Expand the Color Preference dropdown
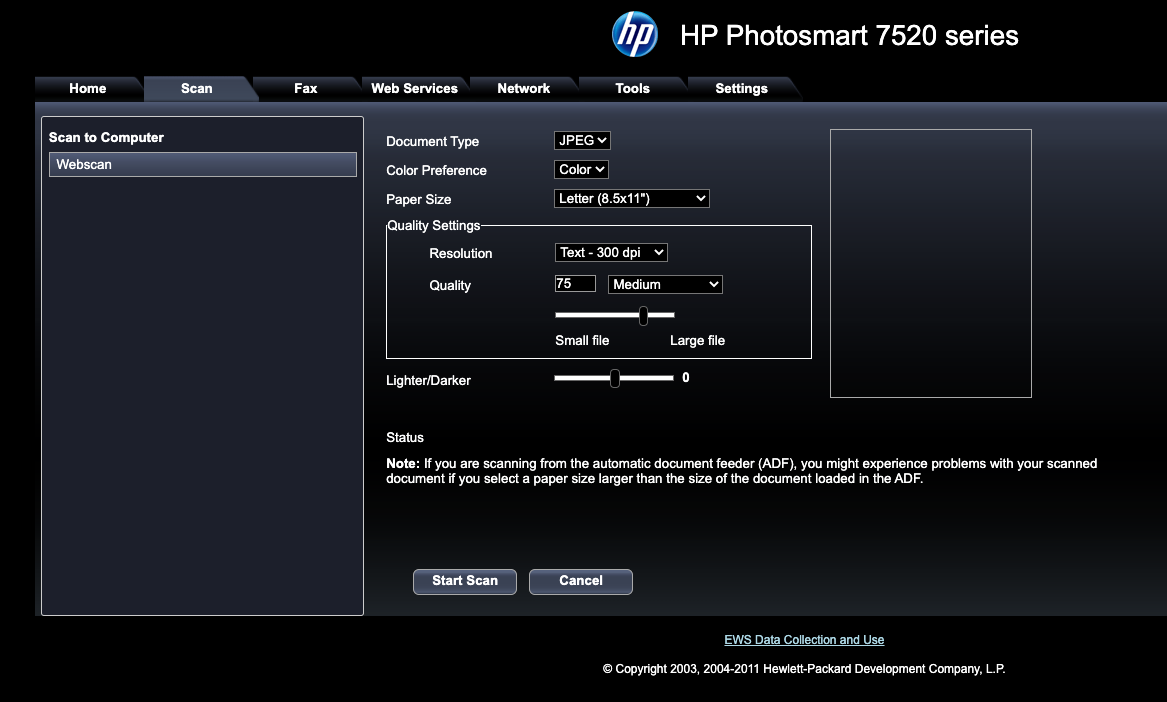1167x702 pixels. tap(581, 169)
